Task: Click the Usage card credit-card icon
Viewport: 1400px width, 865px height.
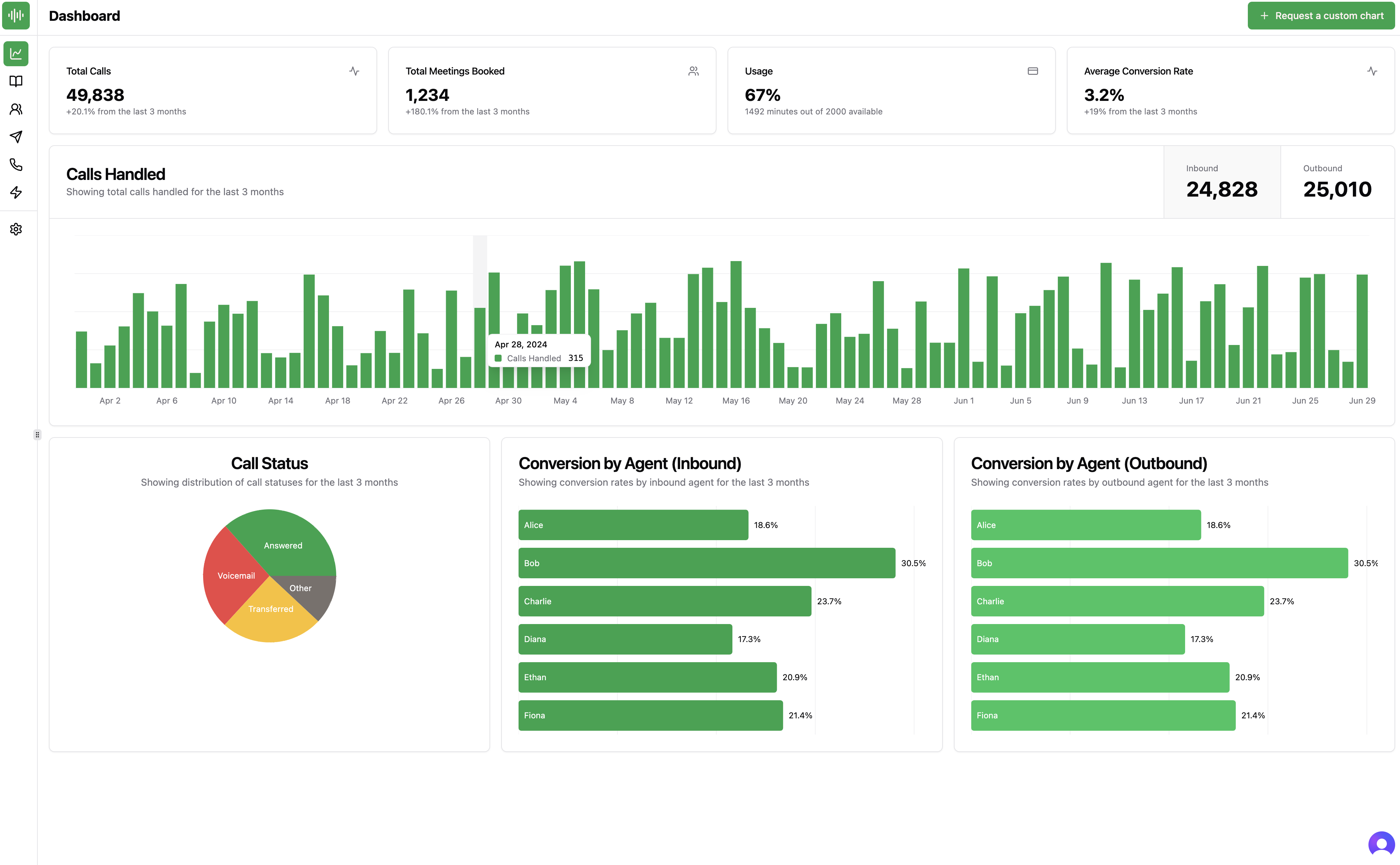Action: point(1032,71)
